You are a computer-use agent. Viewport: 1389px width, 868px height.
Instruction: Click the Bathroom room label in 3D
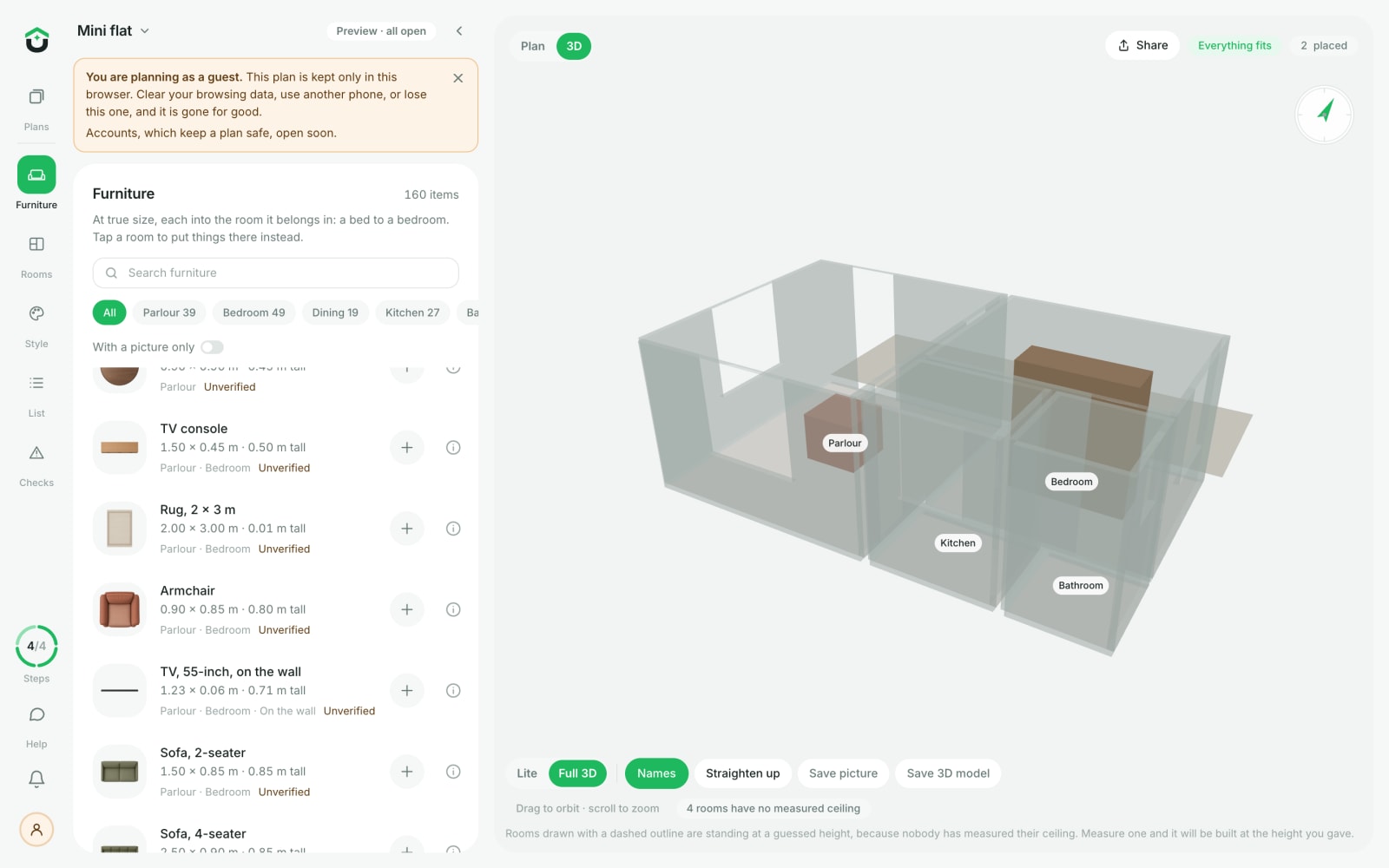pyautogui.click(x=1081, y=586)
